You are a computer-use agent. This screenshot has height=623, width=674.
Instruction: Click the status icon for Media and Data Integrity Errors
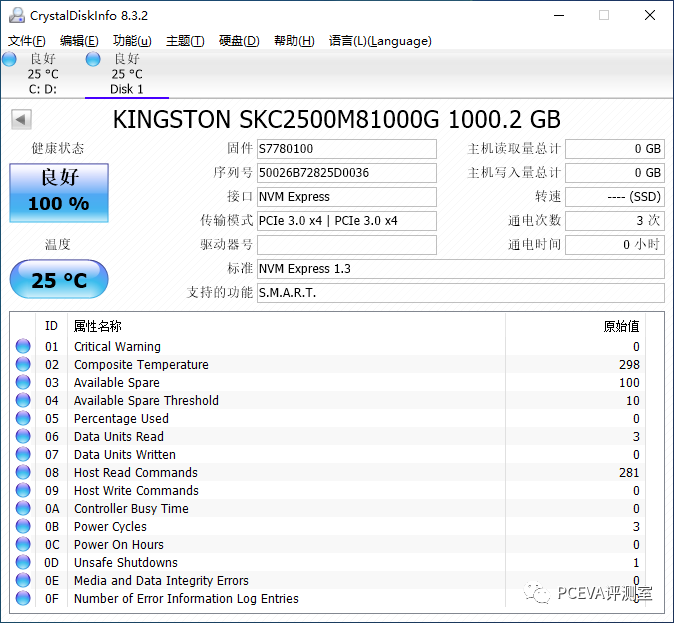point(23,580)
